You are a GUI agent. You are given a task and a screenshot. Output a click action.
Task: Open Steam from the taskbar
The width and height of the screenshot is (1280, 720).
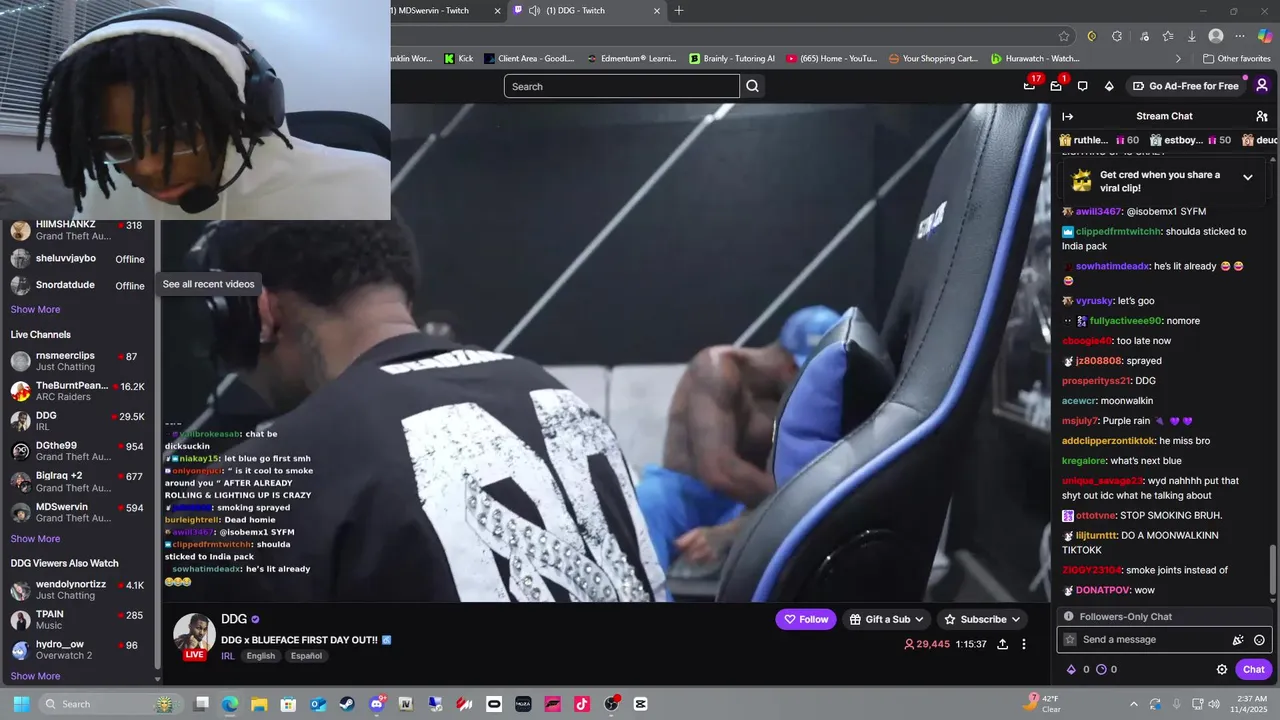pos(347,704)
